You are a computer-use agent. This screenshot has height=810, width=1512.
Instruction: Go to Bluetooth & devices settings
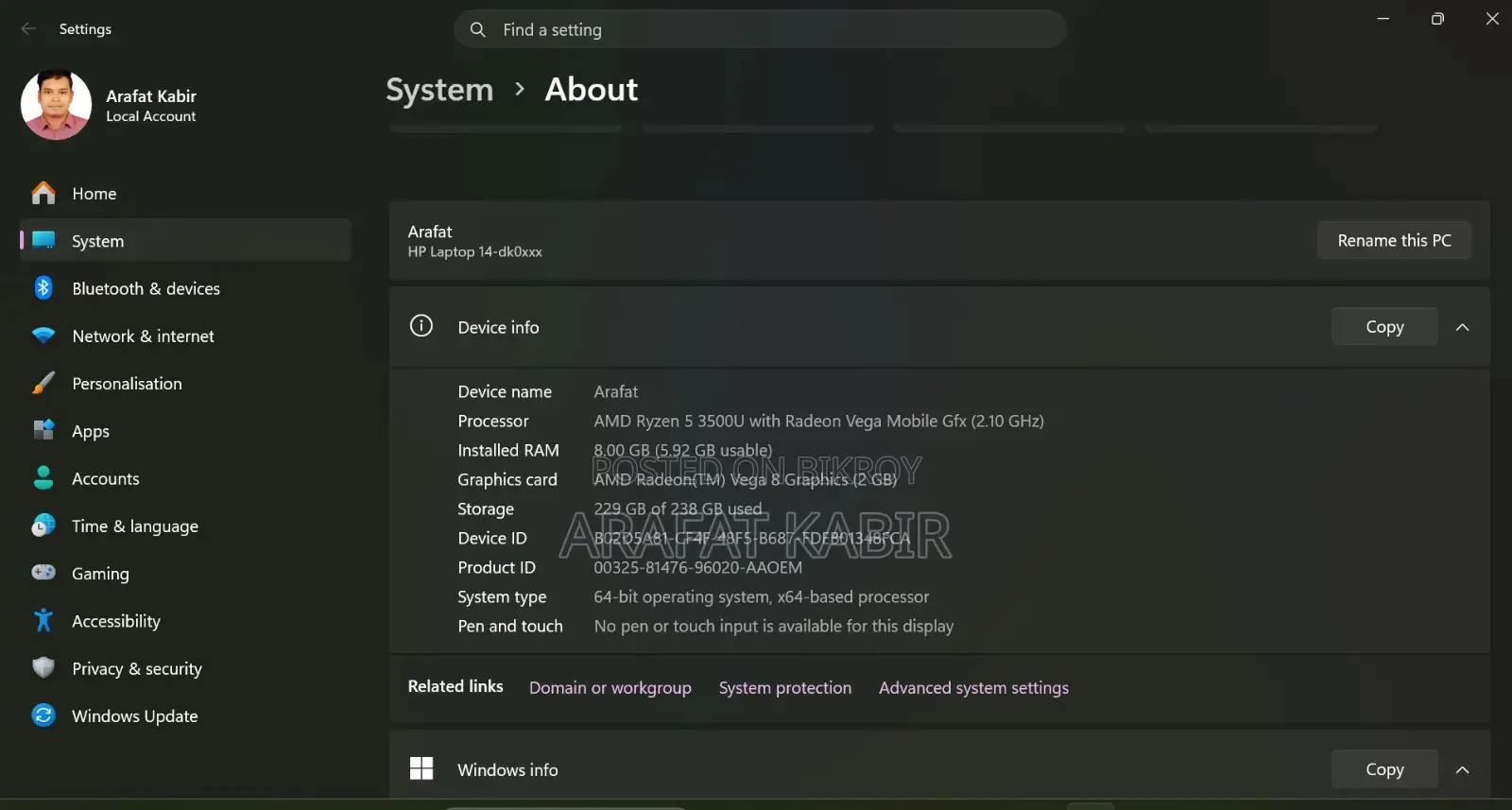pos(185,288)
